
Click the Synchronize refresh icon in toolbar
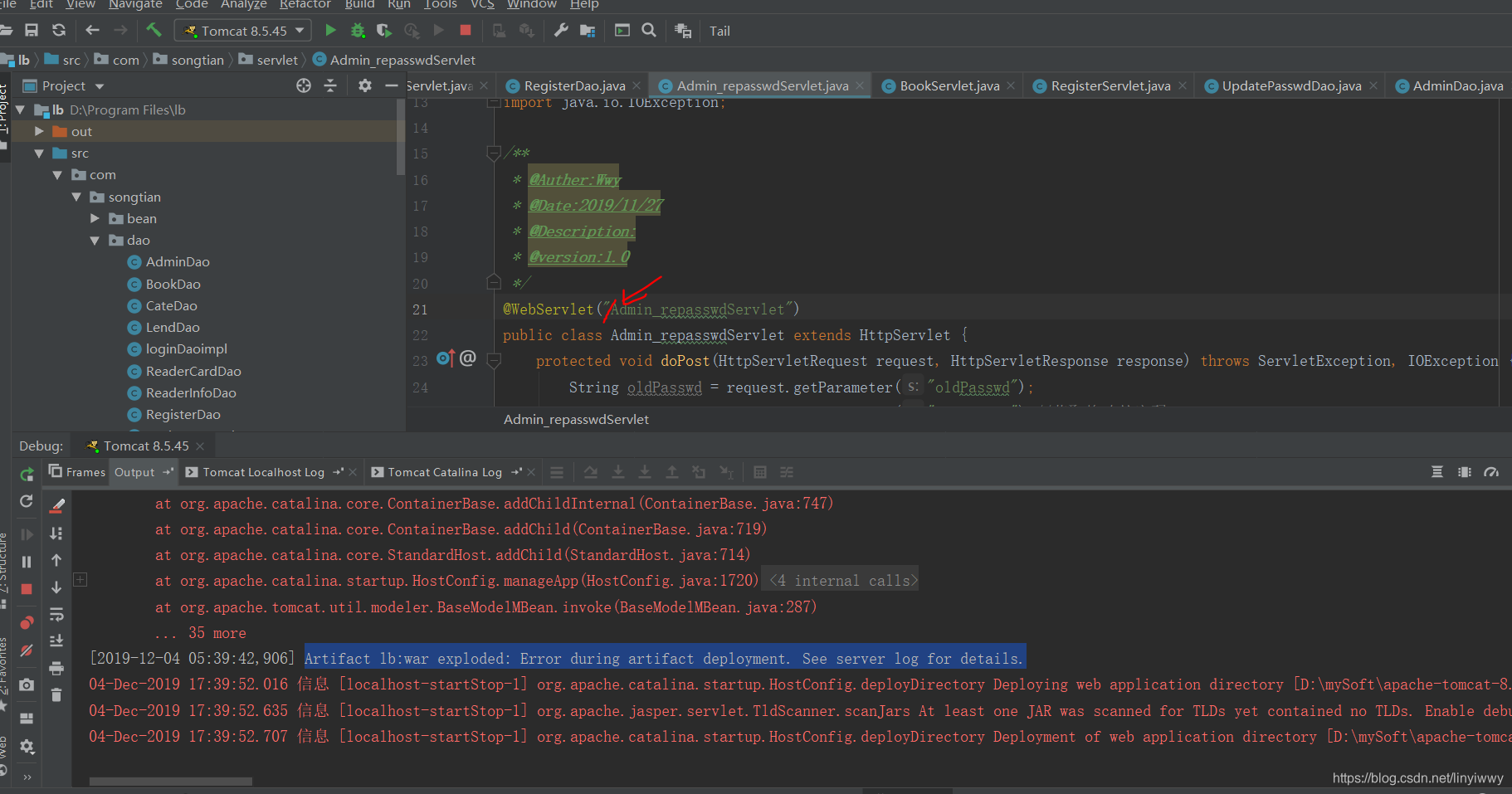pyautogui.click(x=59, y=31)
